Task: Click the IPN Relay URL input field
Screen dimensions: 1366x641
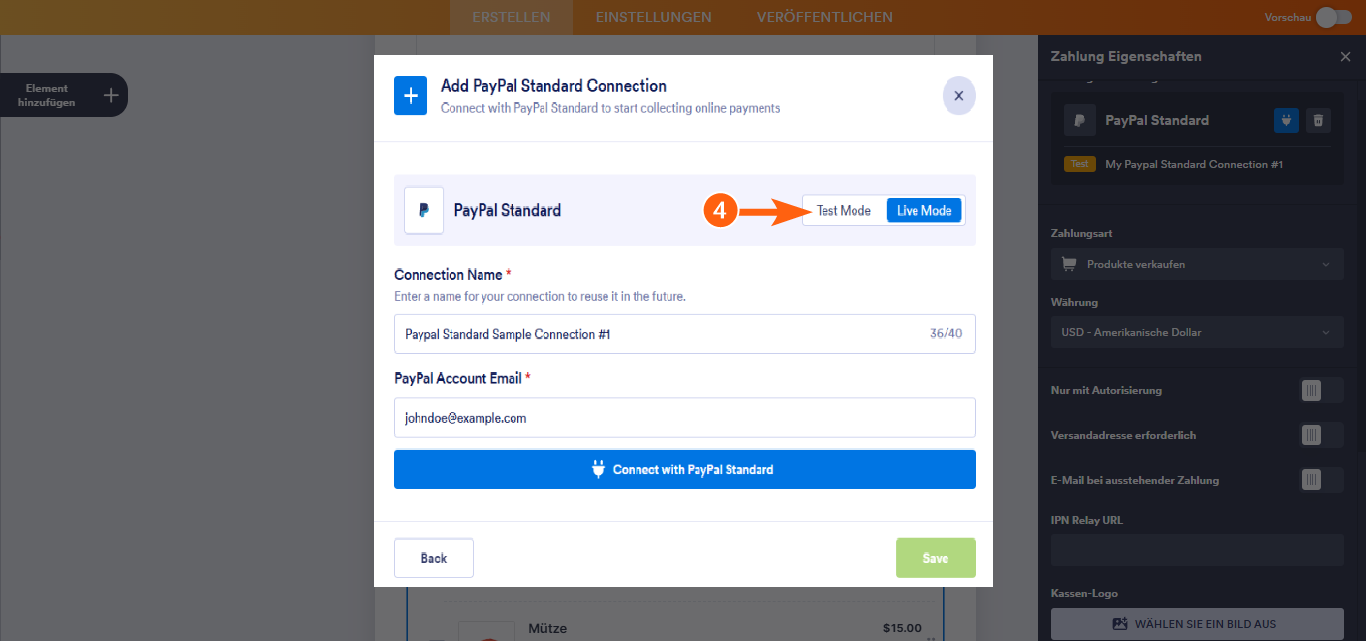Action: pos(1196,549)
